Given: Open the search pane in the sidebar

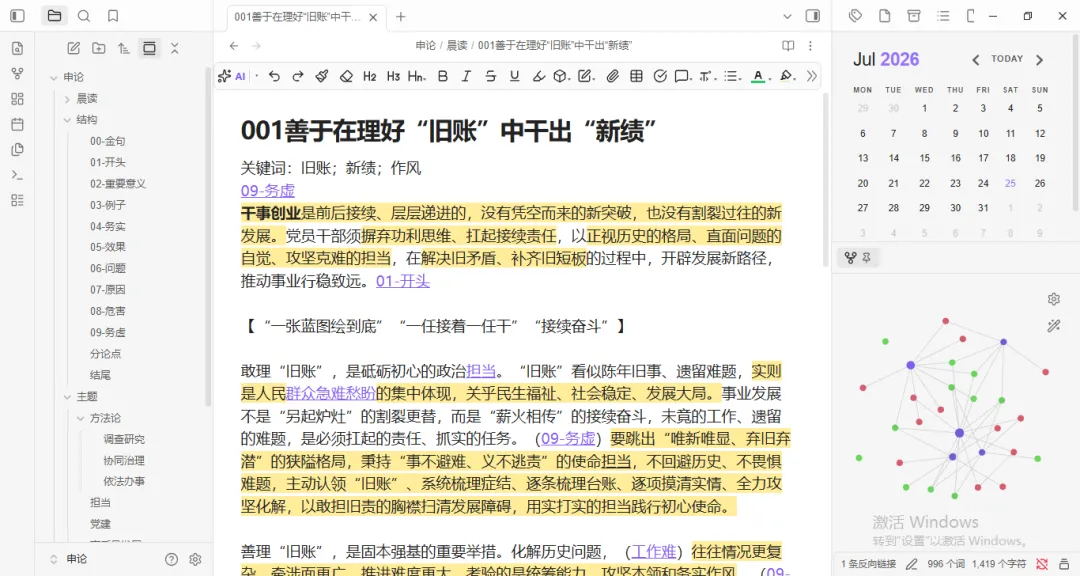Looking at the screenshot, I should pyautogui.click(x=84, y=15).
